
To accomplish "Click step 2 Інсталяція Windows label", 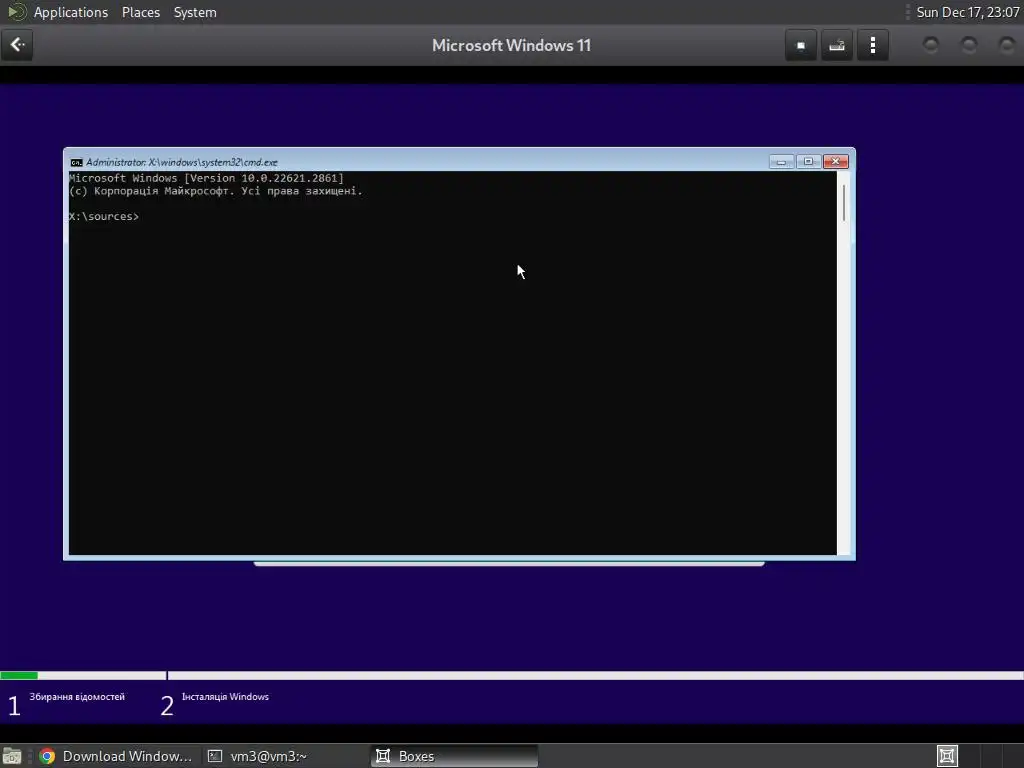I will (x=225, y=697).
